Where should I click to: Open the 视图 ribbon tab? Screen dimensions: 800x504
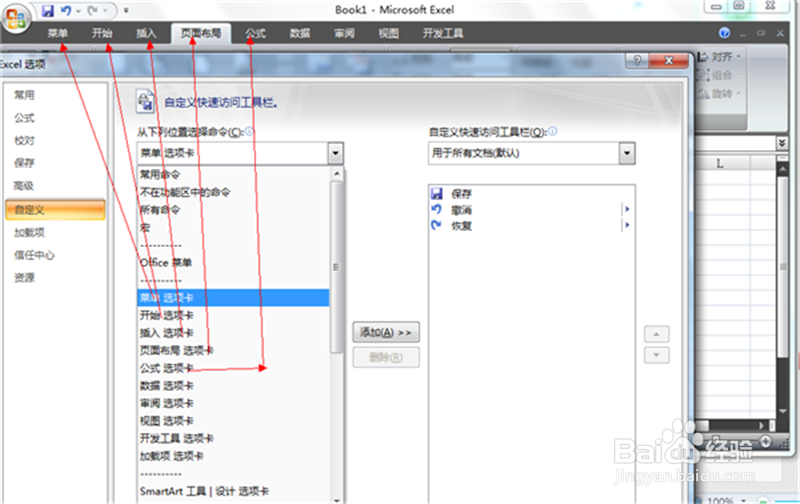pos(388,34)
